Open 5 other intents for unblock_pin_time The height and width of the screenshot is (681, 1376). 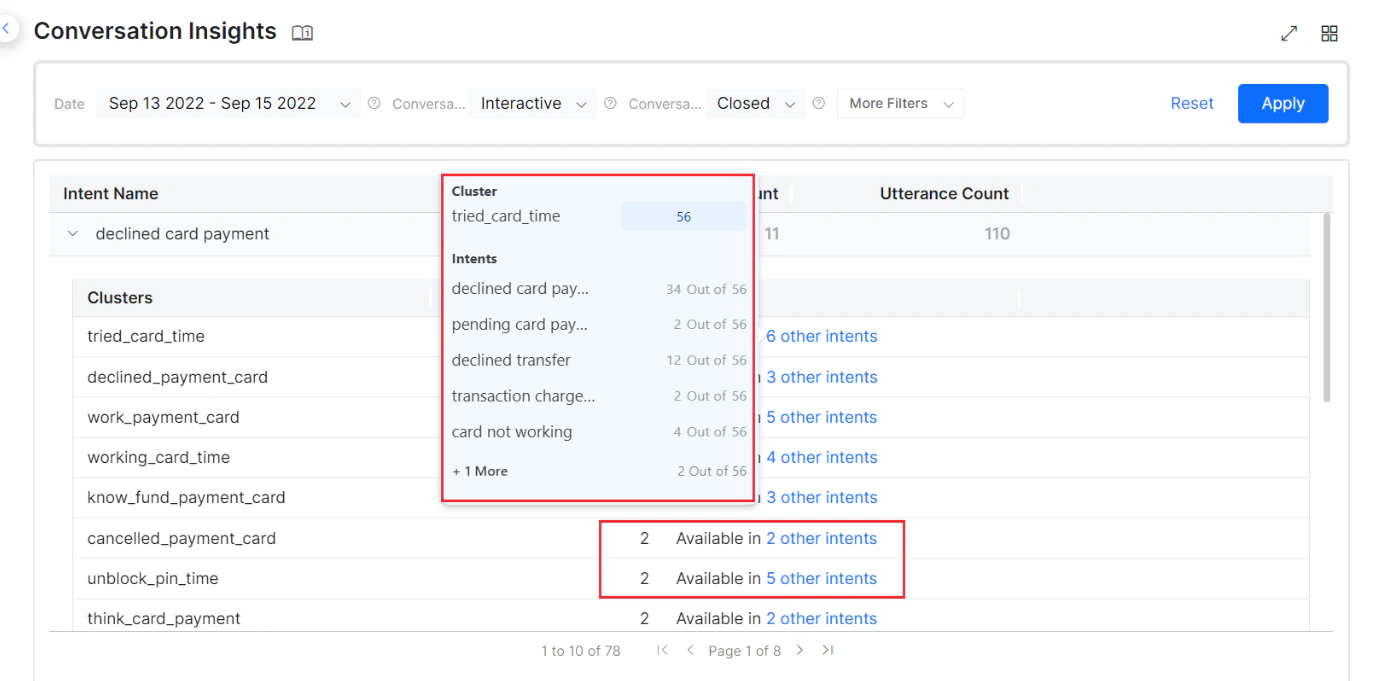click(x=822, y=578)
